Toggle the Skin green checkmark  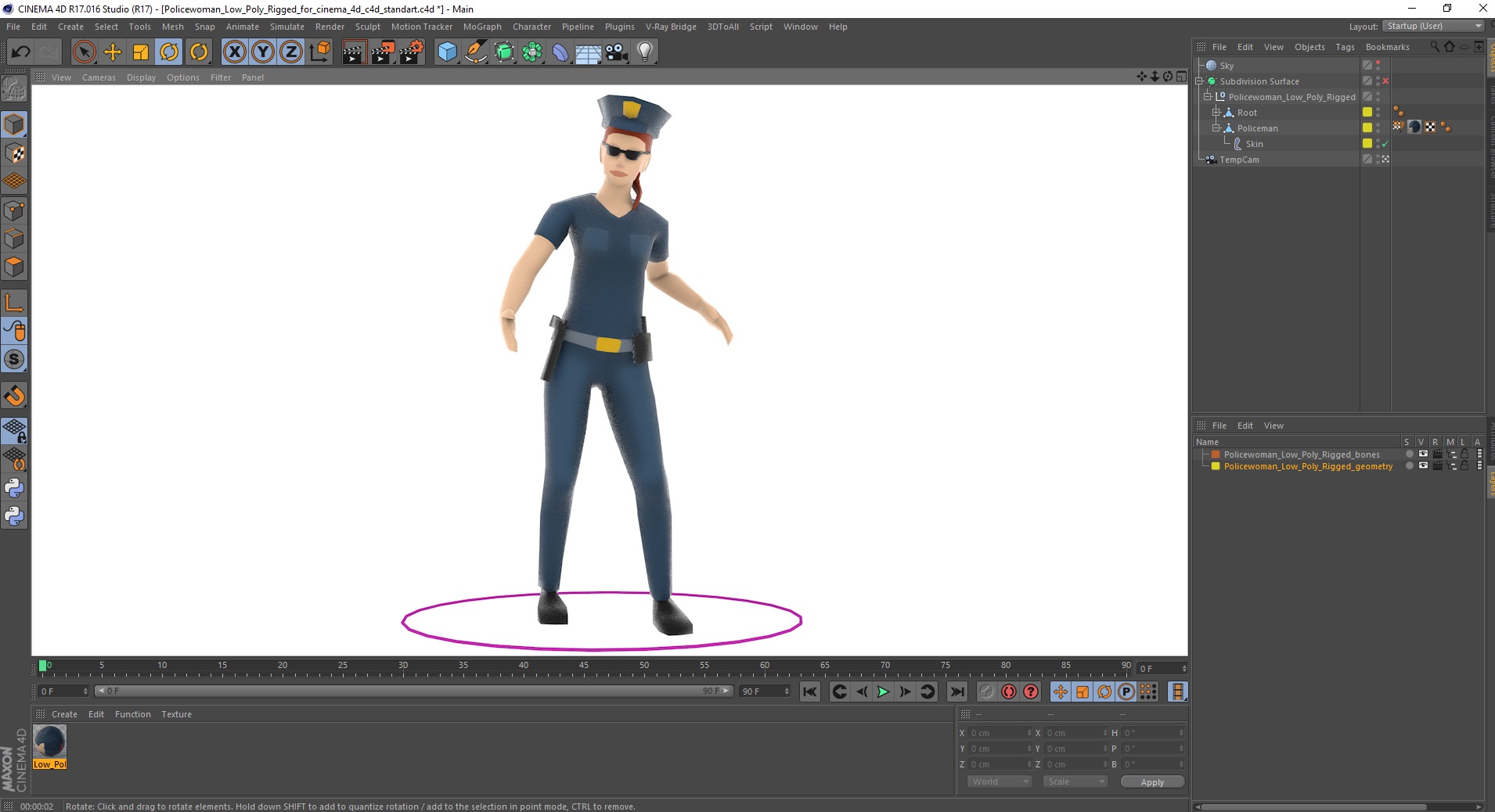1385,144
